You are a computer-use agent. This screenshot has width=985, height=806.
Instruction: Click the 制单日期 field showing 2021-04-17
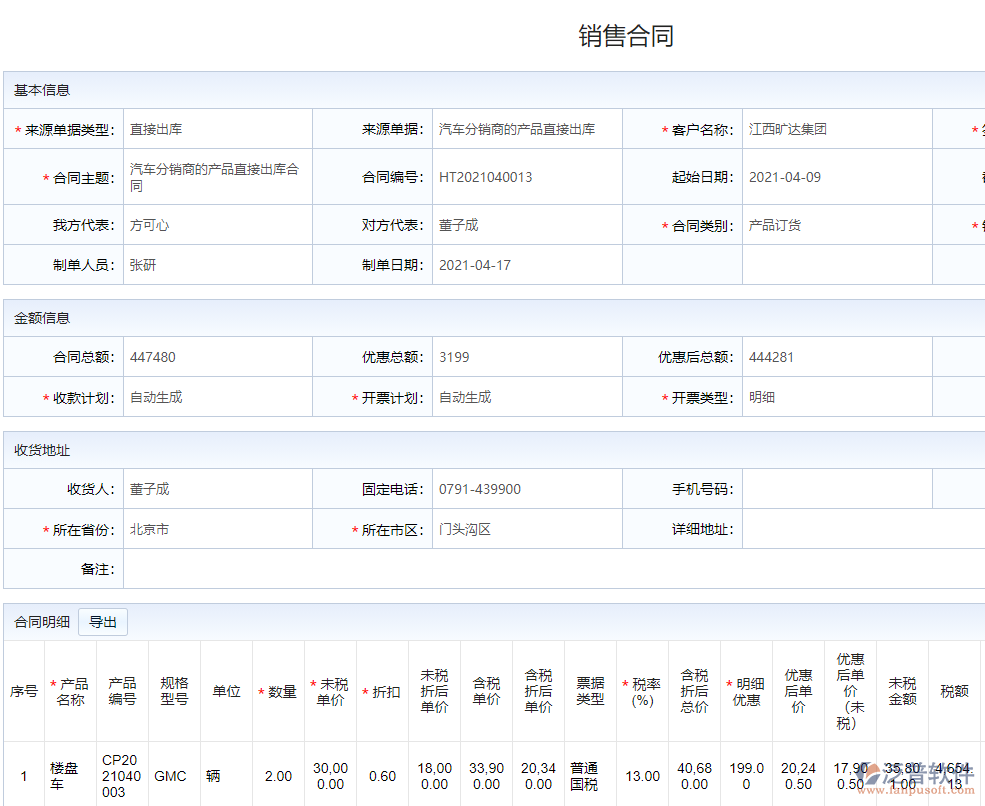click(526, 265)
